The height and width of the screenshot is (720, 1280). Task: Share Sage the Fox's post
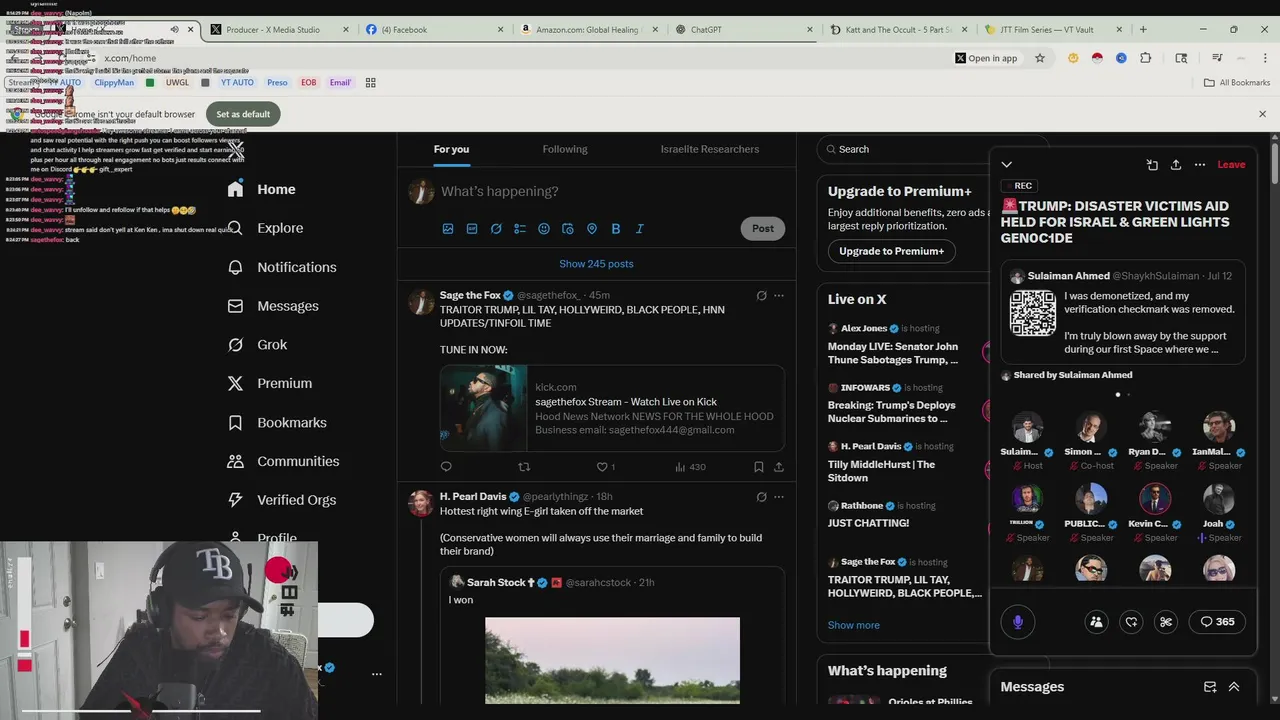(x=779, y=467)
